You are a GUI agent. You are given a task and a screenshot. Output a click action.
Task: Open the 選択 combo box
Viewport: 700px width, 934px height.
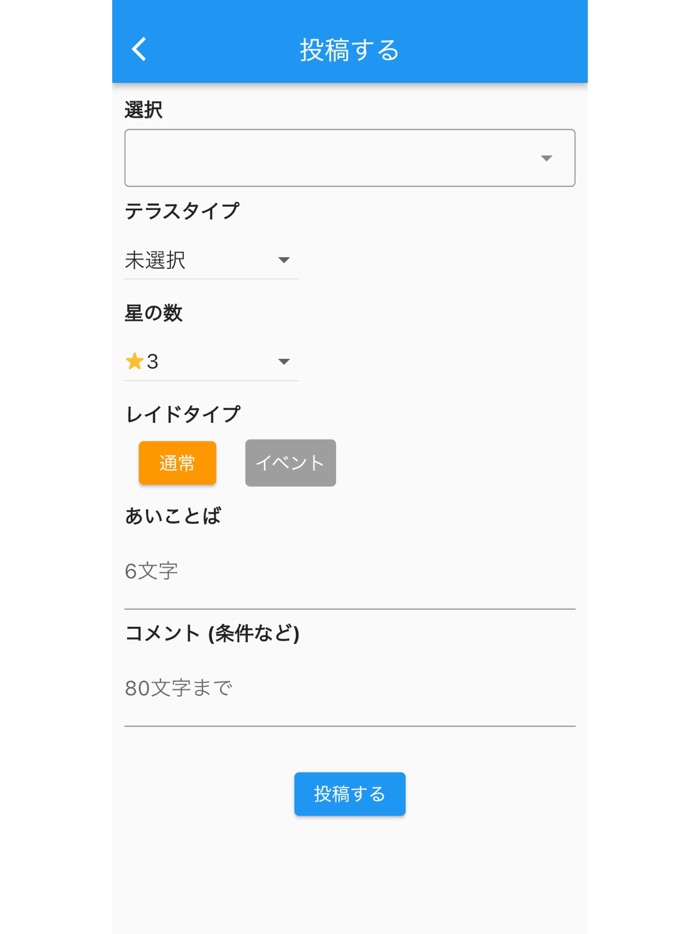click(x=349, y=158)
